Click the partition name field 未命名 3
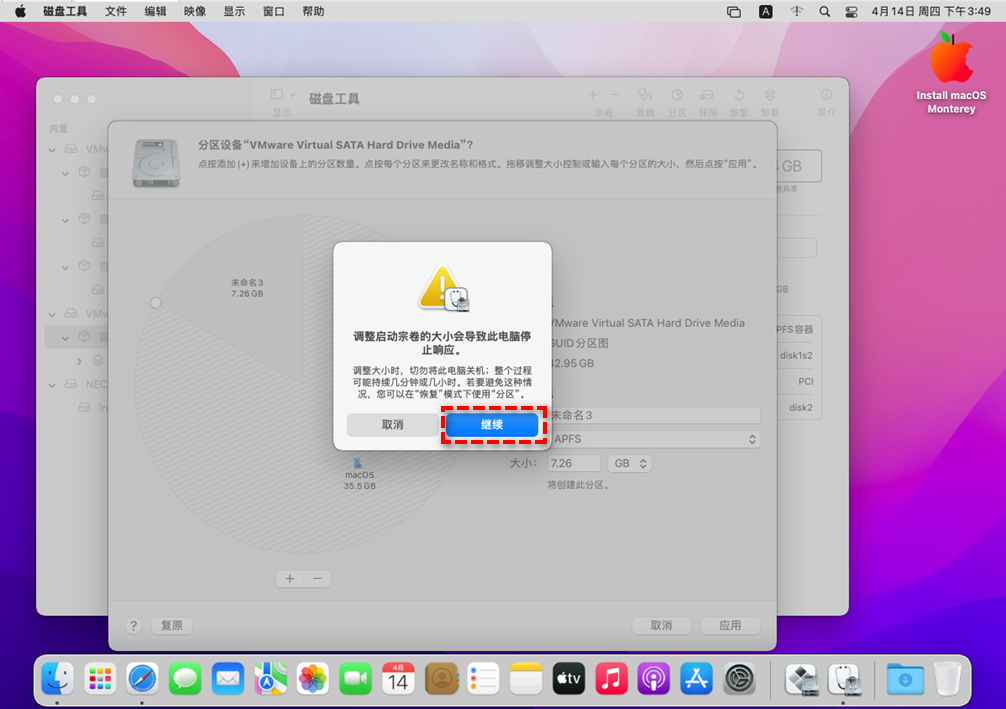 (656, 415)
